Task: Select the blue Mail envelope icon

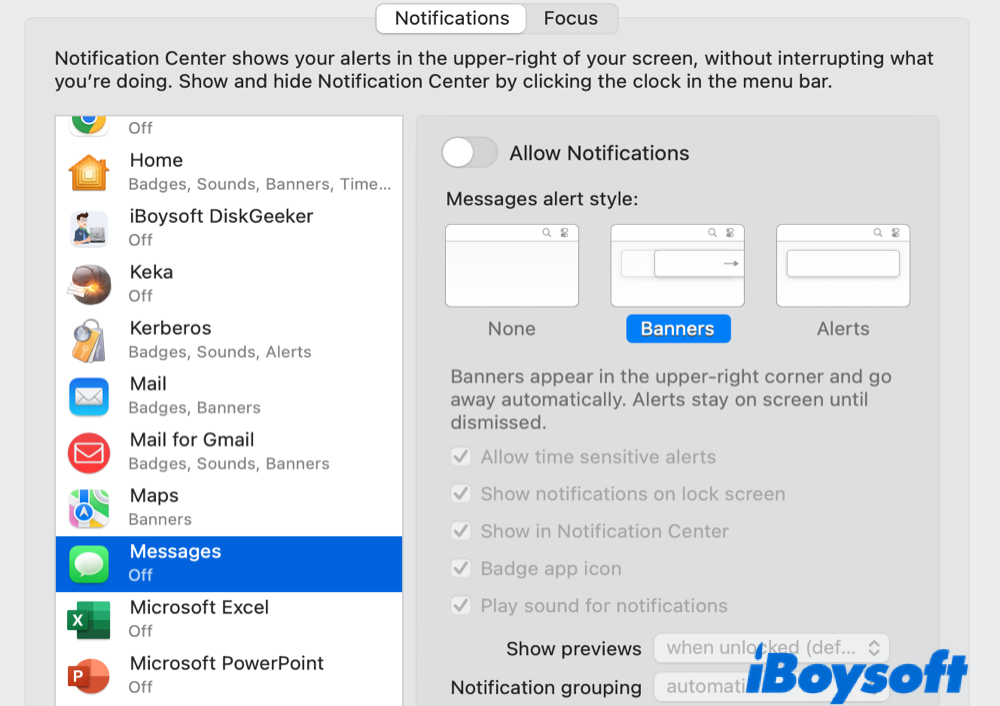Action: click(89, 397)
